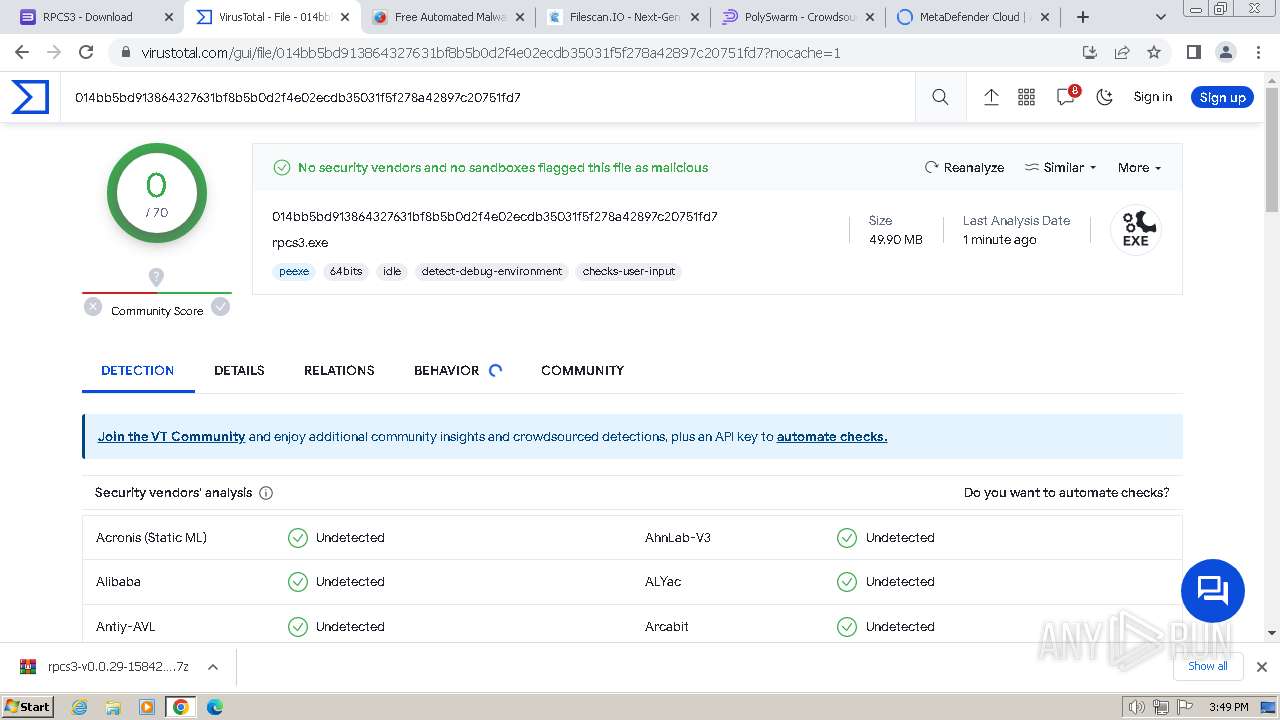Switch to the DETECTION tab

point(137,370)
